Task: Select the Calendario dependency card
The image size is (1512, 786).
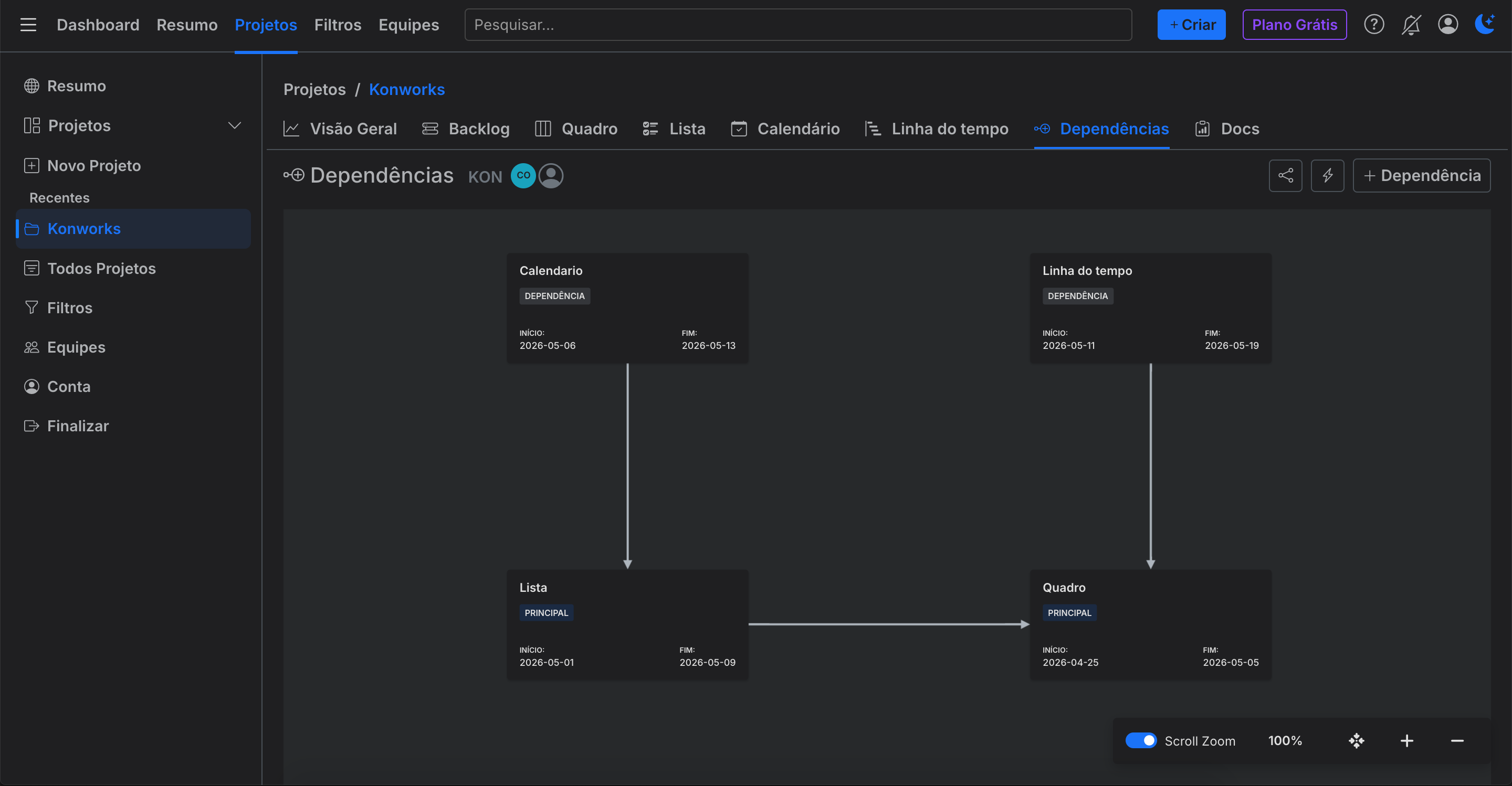Action: [x=627, y=308]
